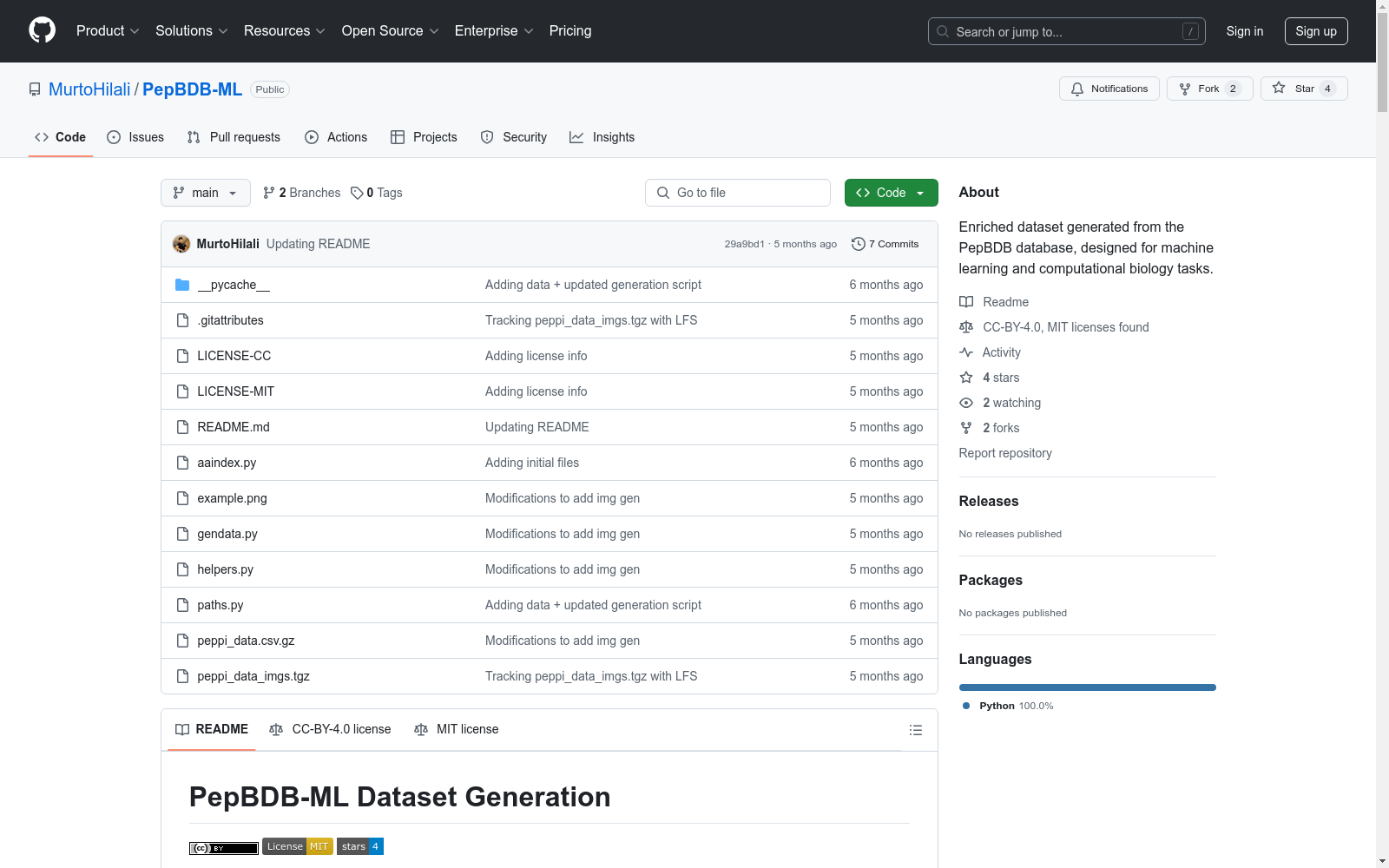Open commit hash 29a9bd1
Viewport: 1389px width, 868px height.
tap(745, 244)
